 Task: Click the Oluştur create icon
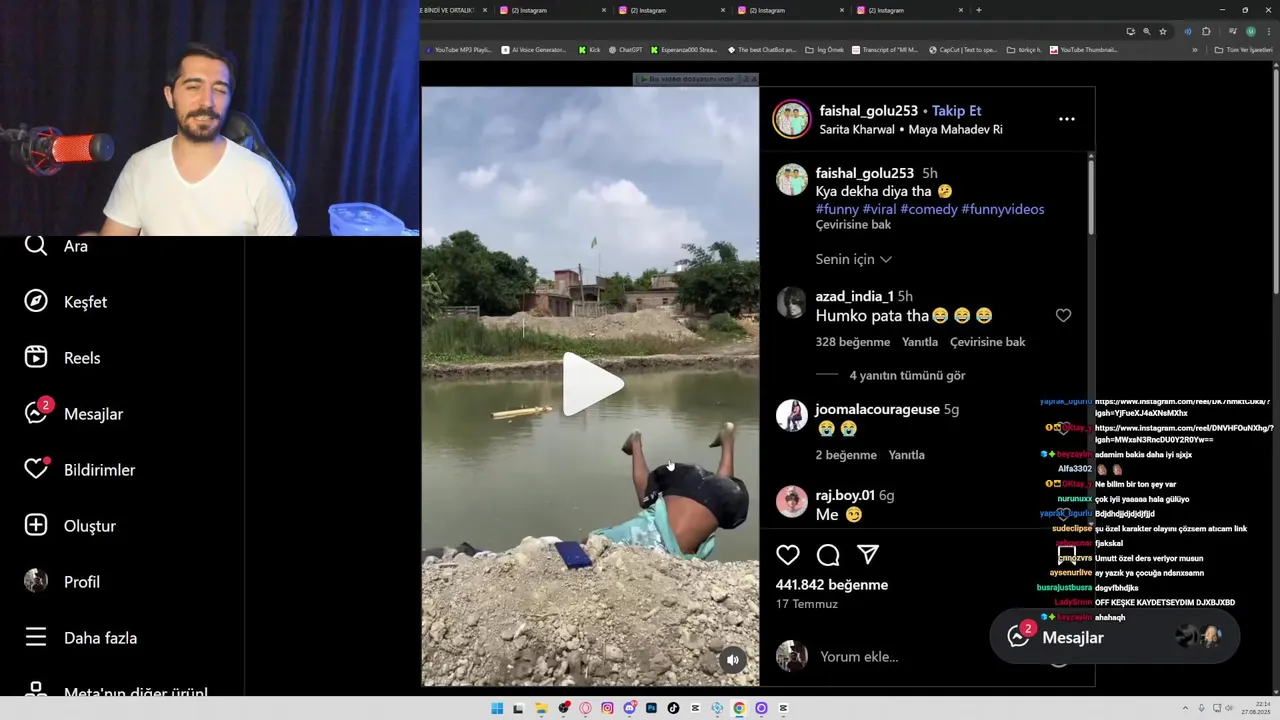[x=36, y=525]
